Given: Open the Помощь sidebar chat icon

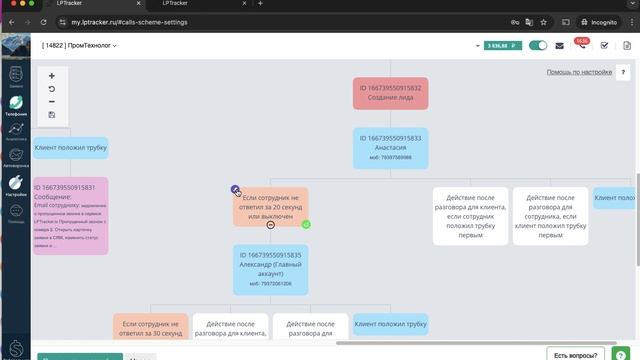Looking at the screenshot, I should (x=16, y=214).
